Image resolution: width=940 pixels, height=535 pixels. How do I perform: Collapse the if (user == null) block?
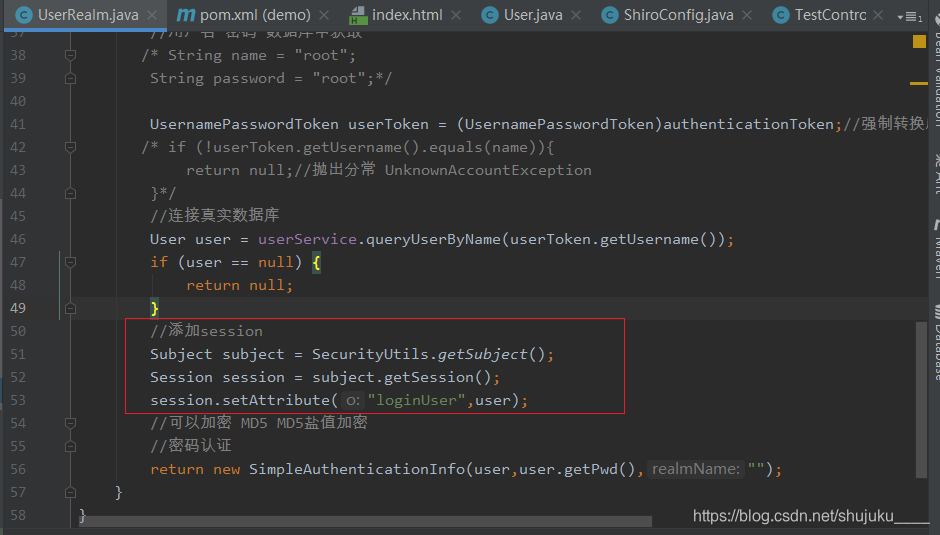[70, 262]
